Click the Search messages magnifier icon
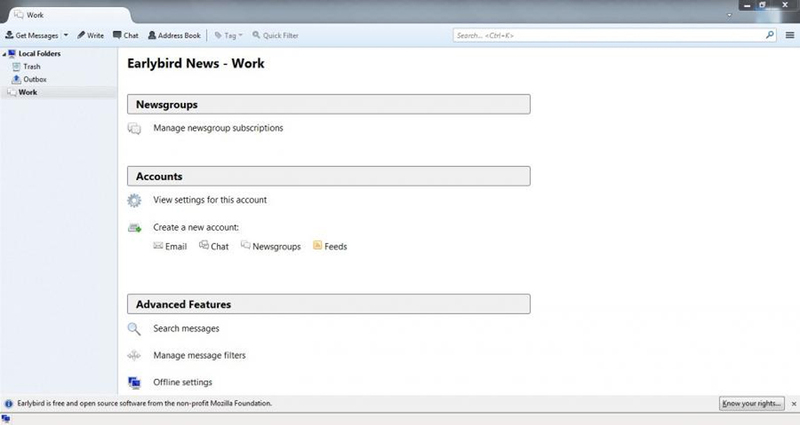800x425 pixels. 134,329
